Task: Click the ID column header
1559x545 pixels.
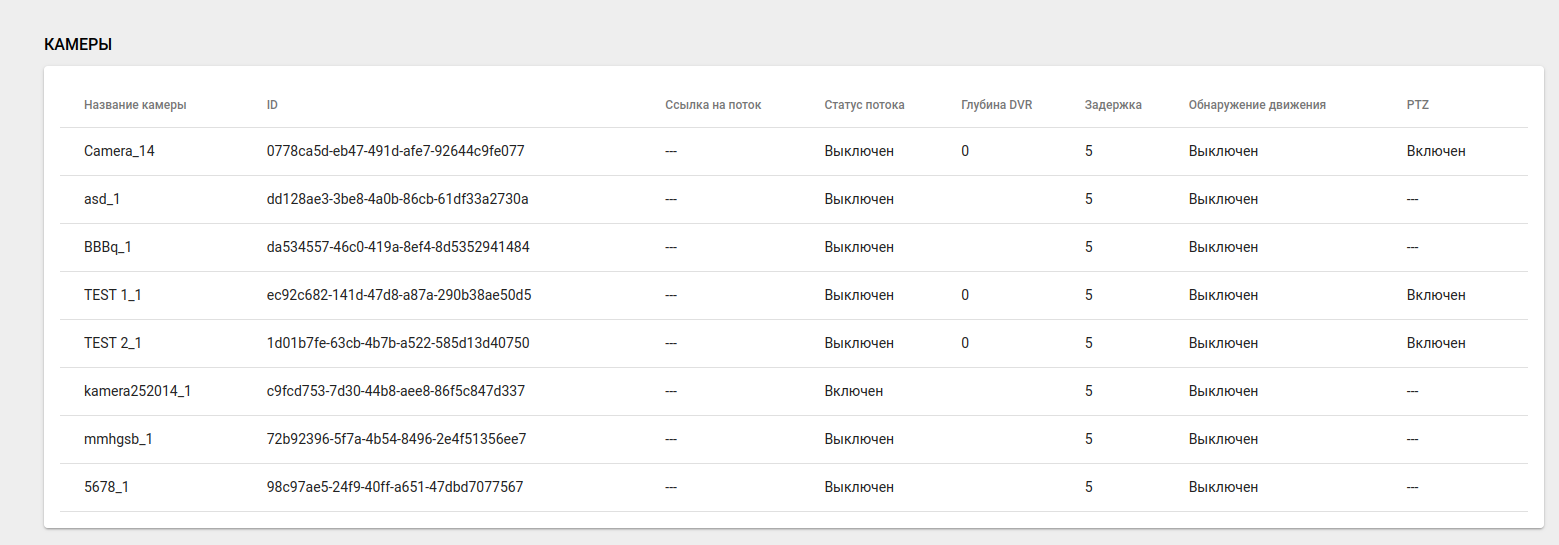Action: pyautogui.click(x=272, y=105)
